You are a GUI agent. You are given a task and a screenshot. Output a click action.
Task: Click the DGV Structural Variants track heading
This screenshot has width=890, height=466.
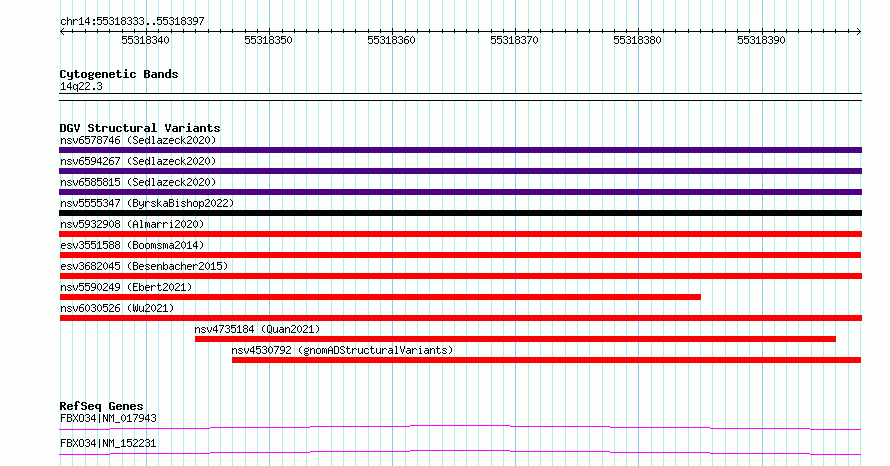pos(140,128)
